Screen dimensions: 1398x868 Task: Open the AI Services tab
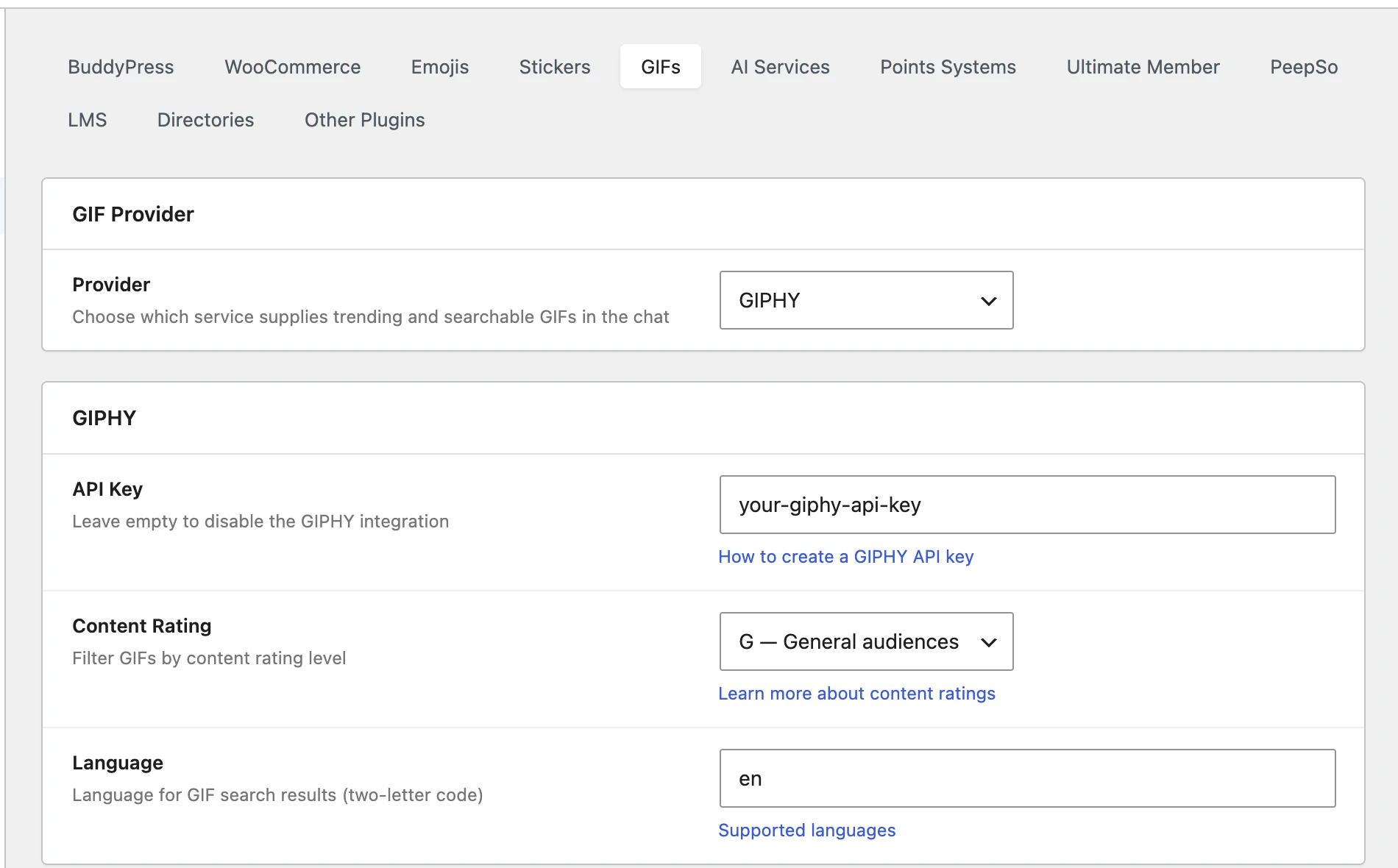781,67
